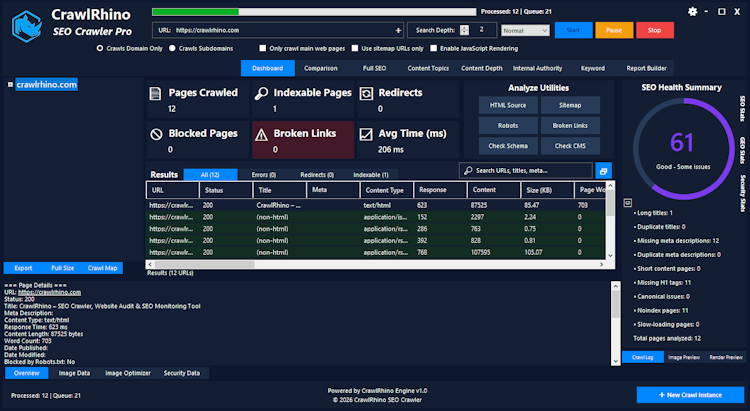Click the results horizontal scrollbar
The image size is (750, 411).
(375, 264)
